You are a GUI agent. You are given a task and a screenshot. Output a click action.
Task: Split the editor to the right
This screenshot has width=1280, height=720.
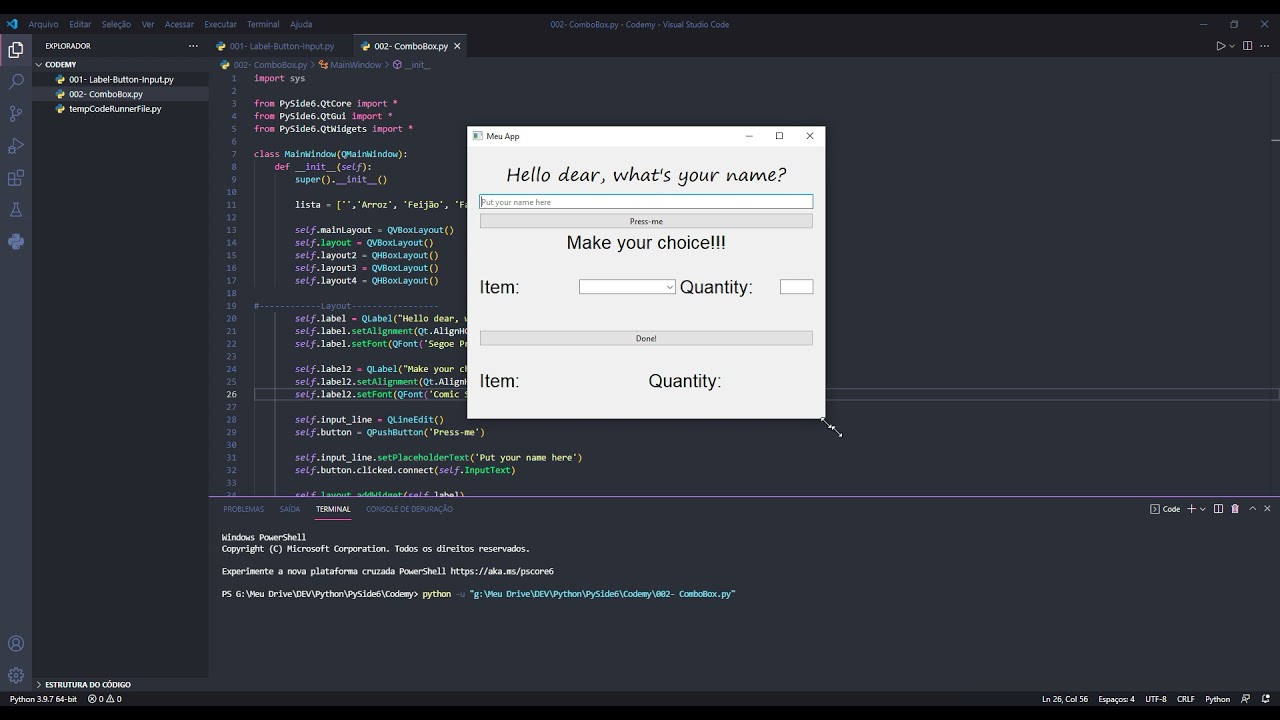click(x=1247, y=46)
